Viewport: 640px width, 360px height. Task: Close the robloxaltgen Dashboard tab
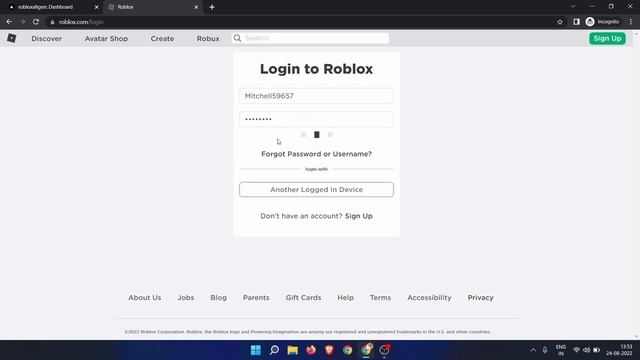(97, 7)
